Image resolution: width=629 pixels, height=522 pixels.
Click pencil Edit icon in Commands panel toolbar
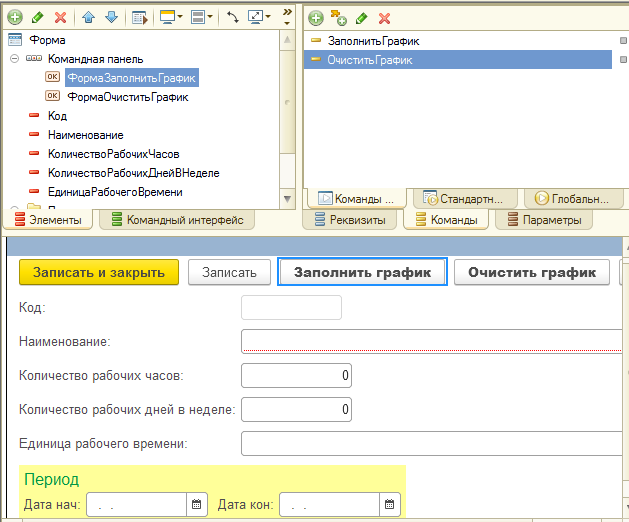[361, 18]
